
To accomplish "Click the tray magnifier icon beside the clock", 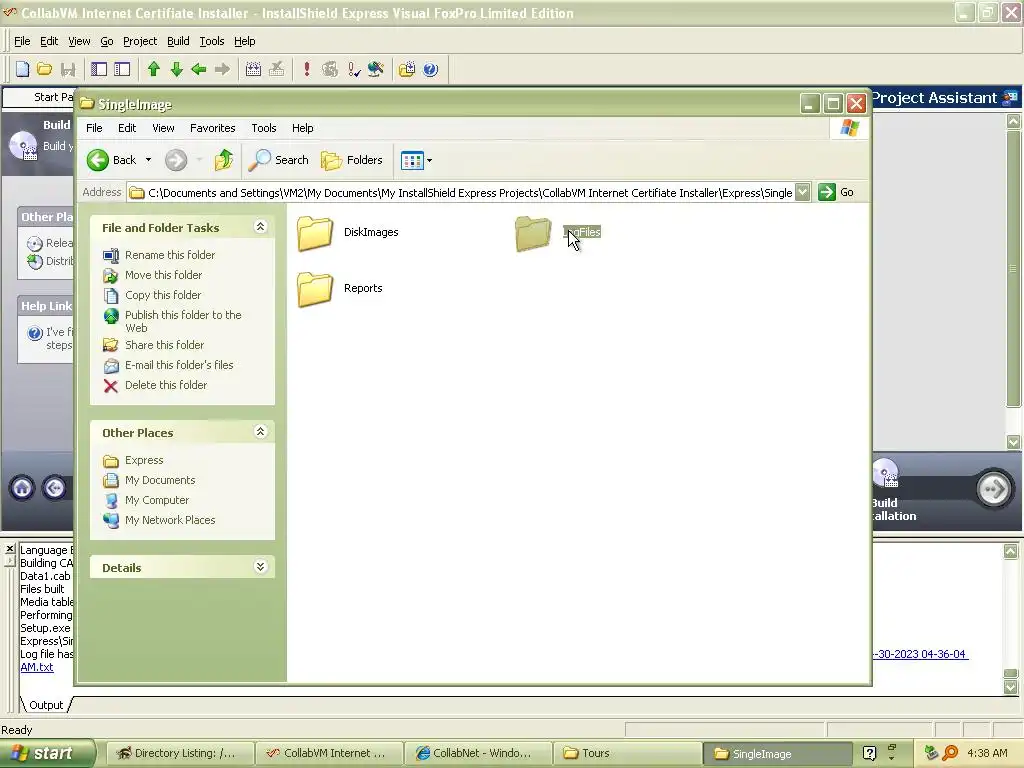I will pos(950,753).
